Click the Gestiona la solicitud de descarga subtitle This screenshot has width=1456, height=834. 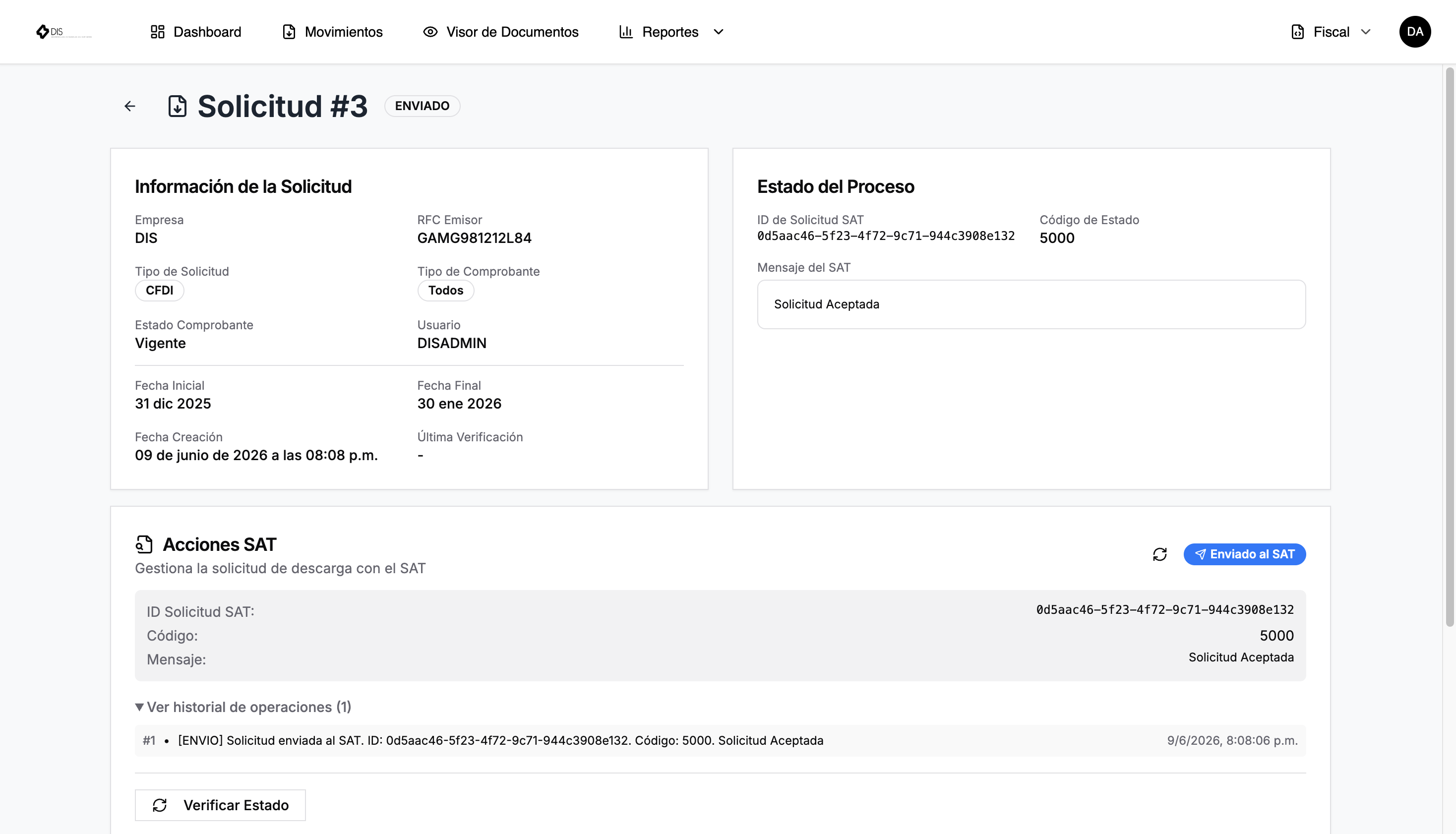pyautogui.click(x=280, y=568)
